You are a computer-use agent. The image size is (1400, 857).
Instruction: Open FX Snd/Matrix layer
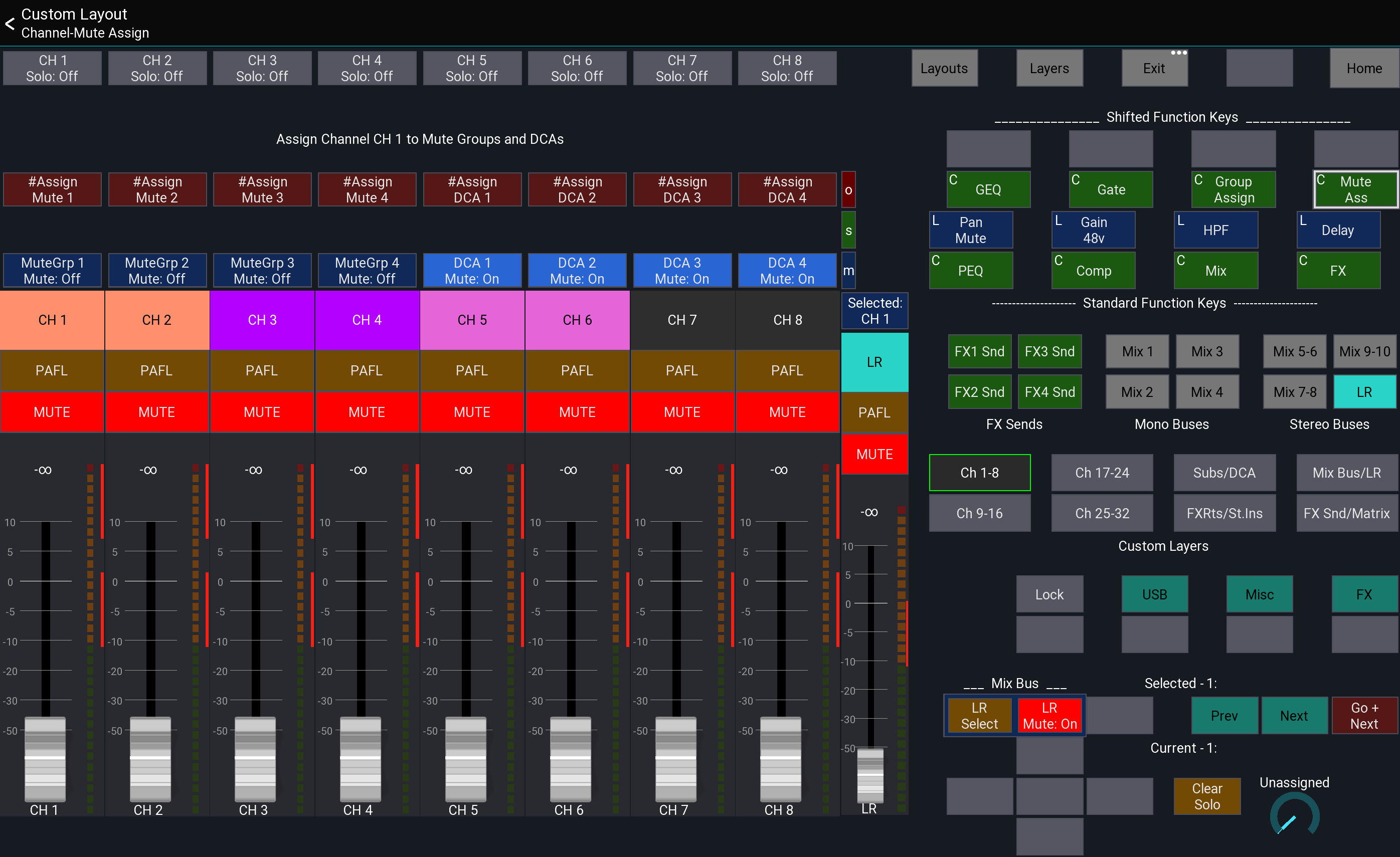pos(1346,513)
